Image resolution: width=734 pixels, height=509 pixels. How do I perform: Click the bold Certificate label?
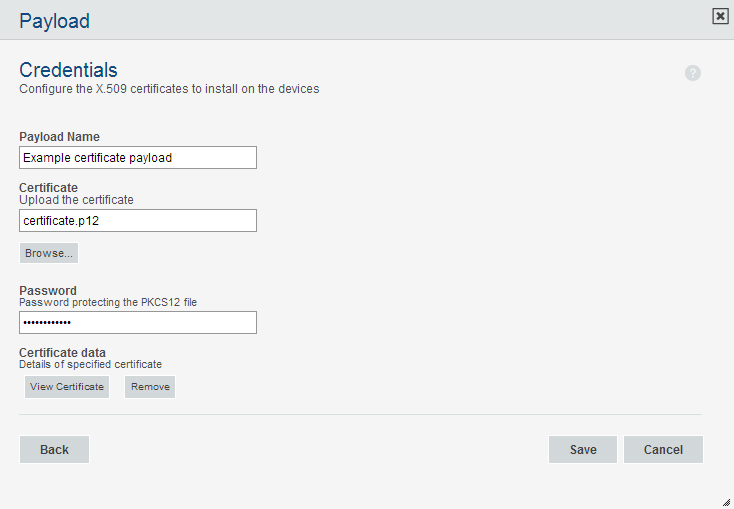tap(48, 187)
